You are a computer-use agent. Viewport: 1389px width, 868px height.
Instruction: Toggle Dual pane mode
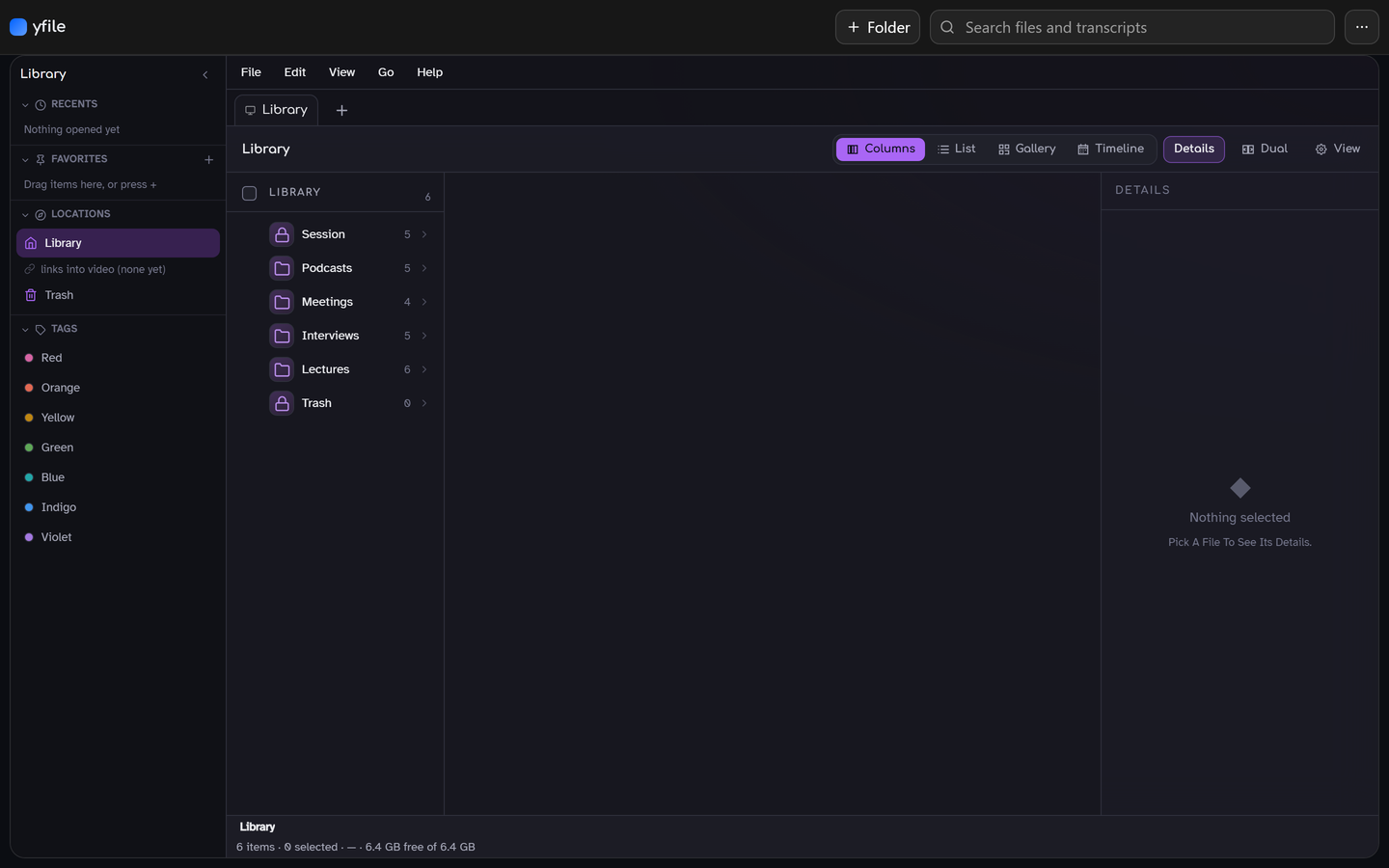(x=1265, y=149)
